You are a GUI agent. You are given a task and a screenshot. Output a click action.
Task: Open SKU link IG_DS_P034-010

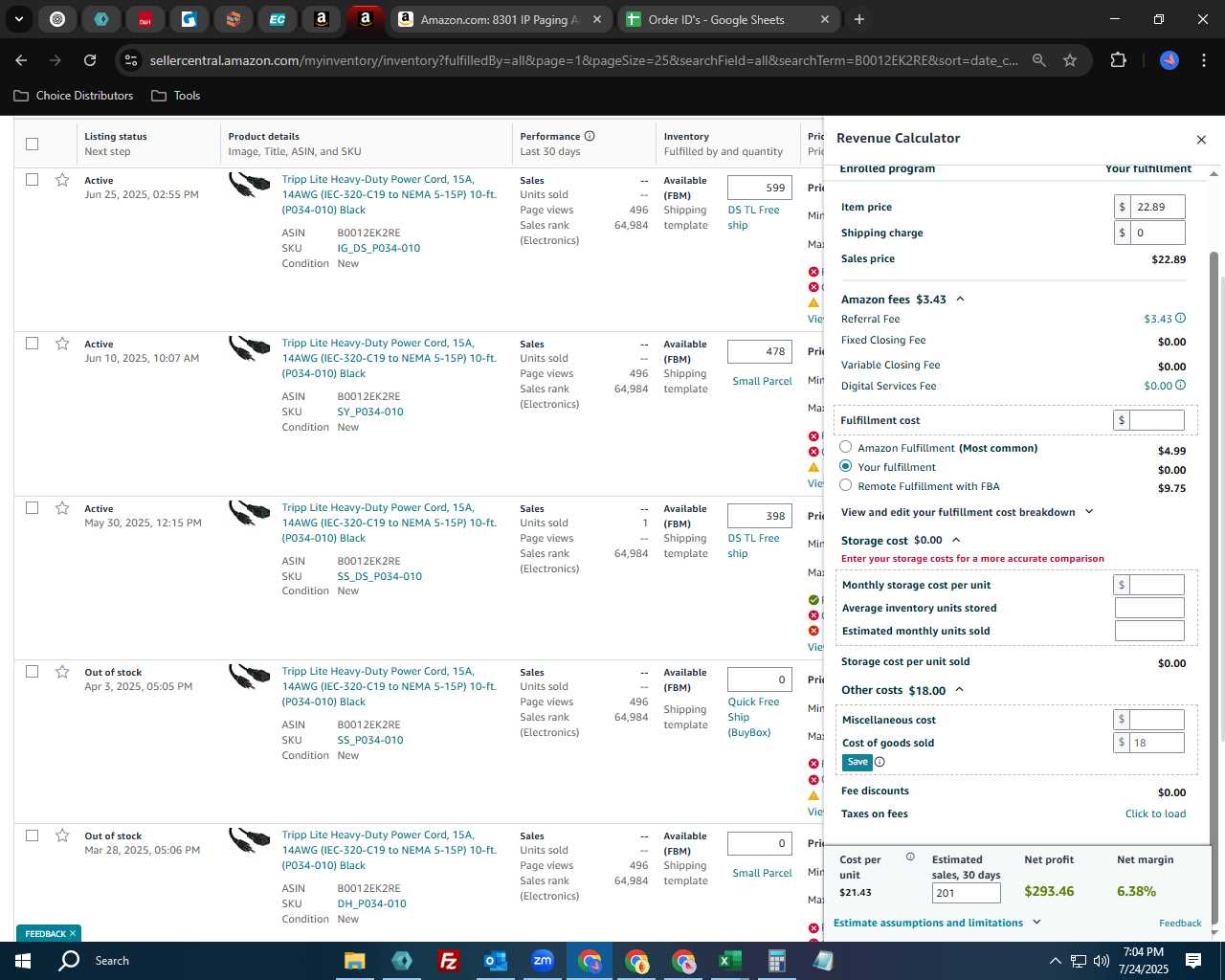(379, 248)
